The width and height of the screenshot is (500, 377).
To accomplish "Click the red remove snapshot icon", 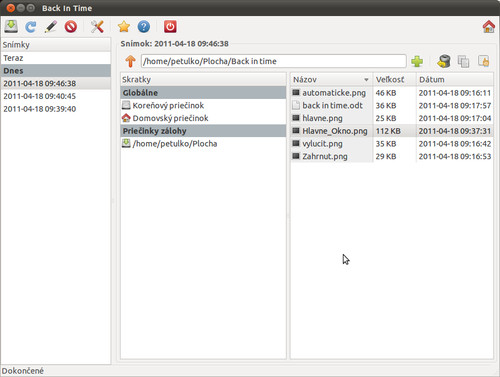I will [x=71, y=27].
